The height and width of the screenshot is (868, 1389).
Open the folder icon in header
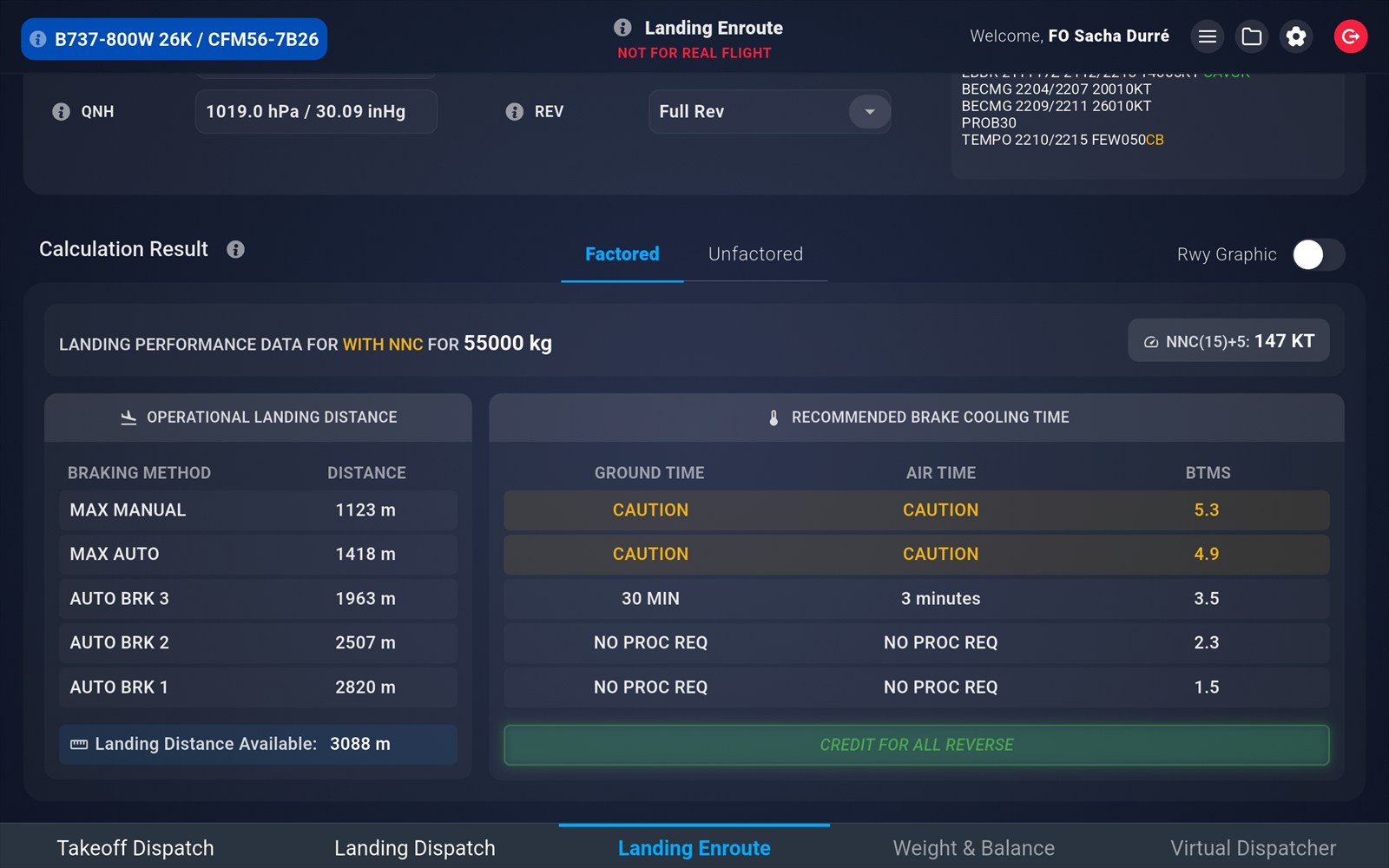coord(1252,36)
